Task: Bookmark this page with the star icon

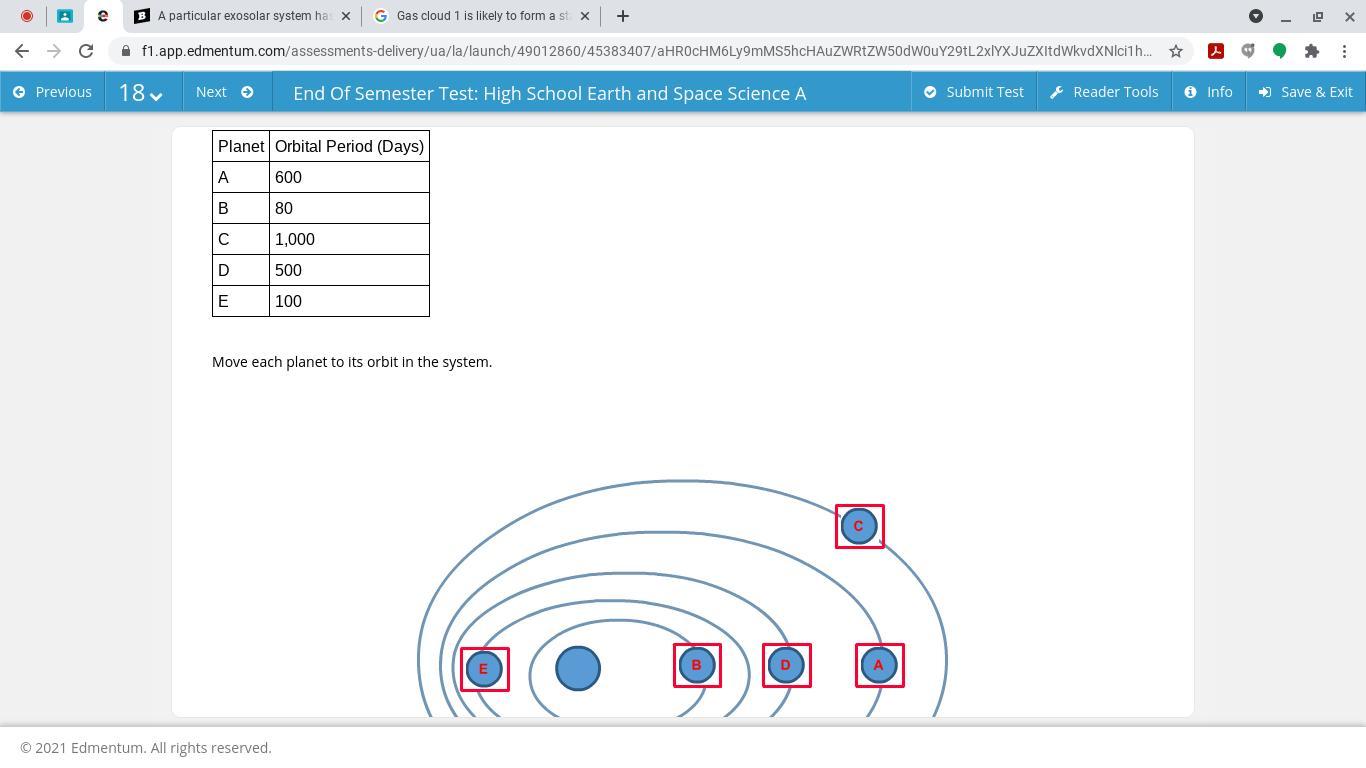Action: 1176,51
